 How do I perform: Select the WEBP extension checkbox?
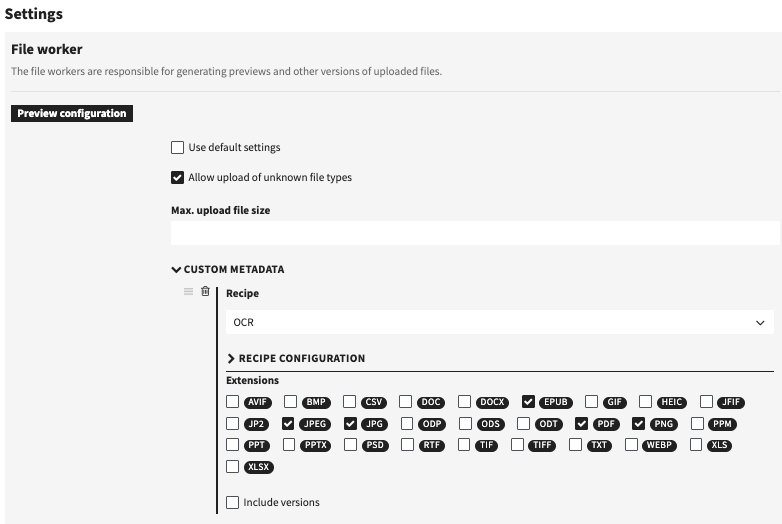point(632,445)
